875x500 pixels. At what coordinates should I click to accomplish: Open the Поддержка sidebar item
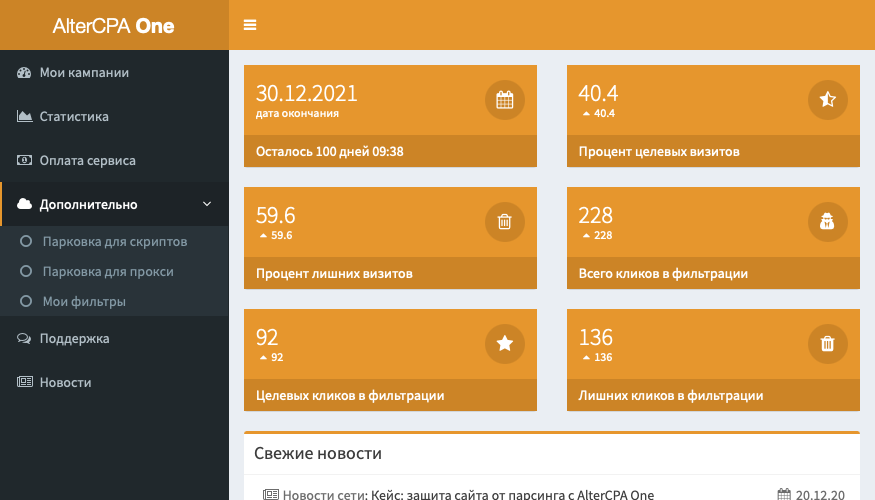click(74, 339)
